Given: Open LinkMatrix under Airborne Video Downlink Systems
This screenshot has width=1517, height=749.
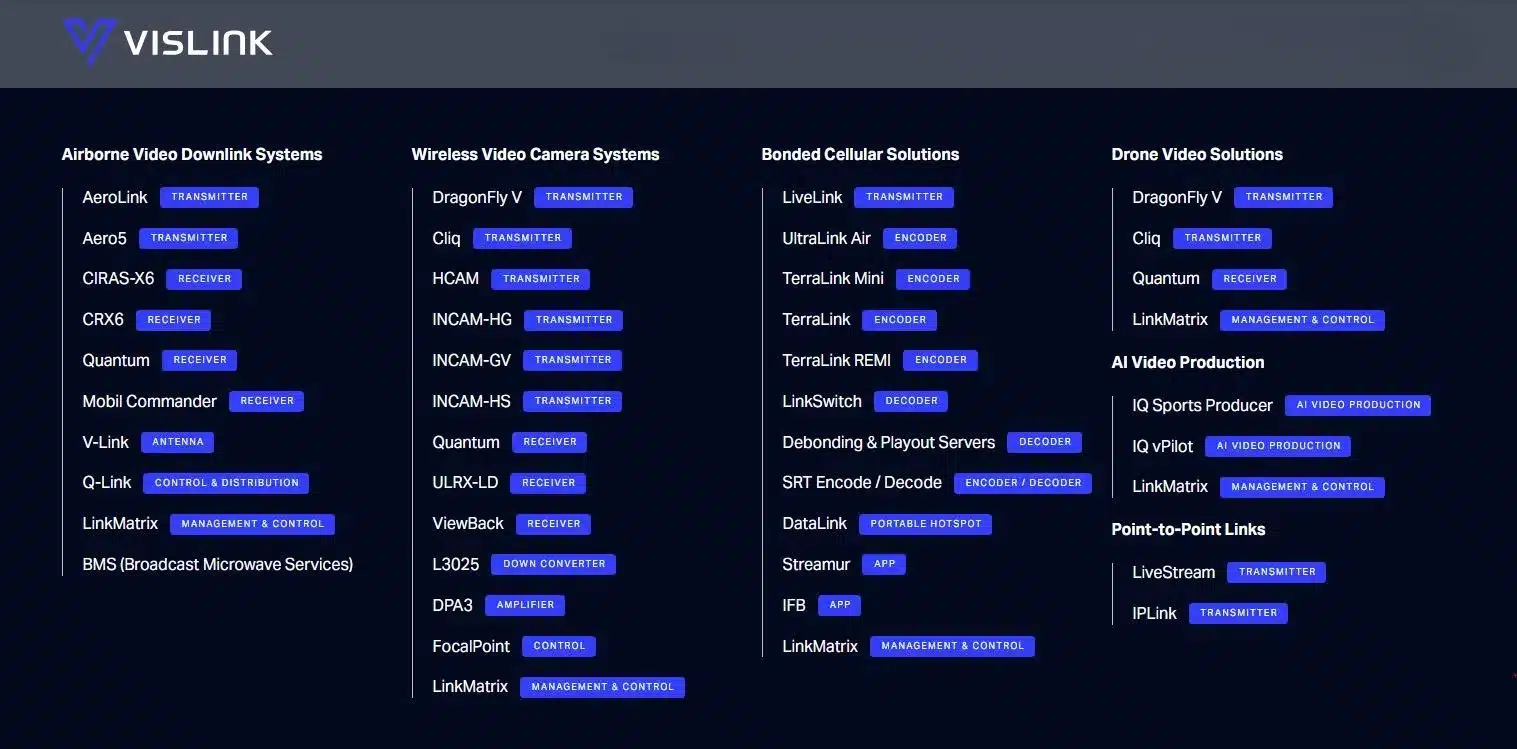Looking at the screenshot, I should [120, 524].
